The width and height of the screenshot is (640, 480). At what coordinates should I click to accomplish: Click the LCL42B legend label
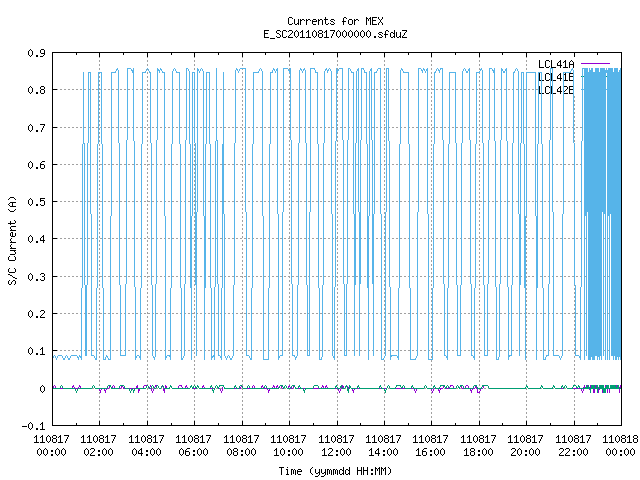tap(556, 90)
